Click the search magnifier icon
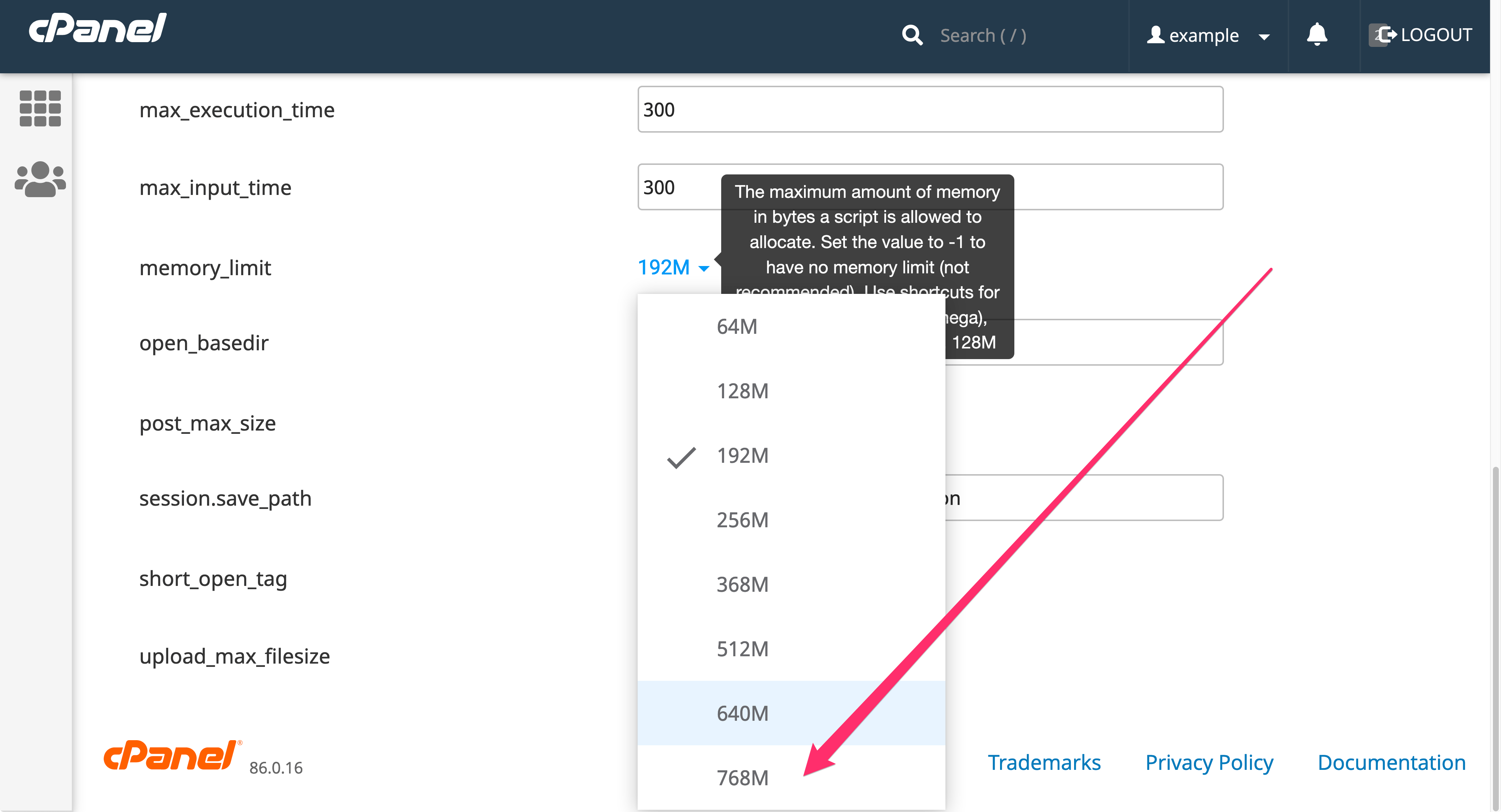 912,36
